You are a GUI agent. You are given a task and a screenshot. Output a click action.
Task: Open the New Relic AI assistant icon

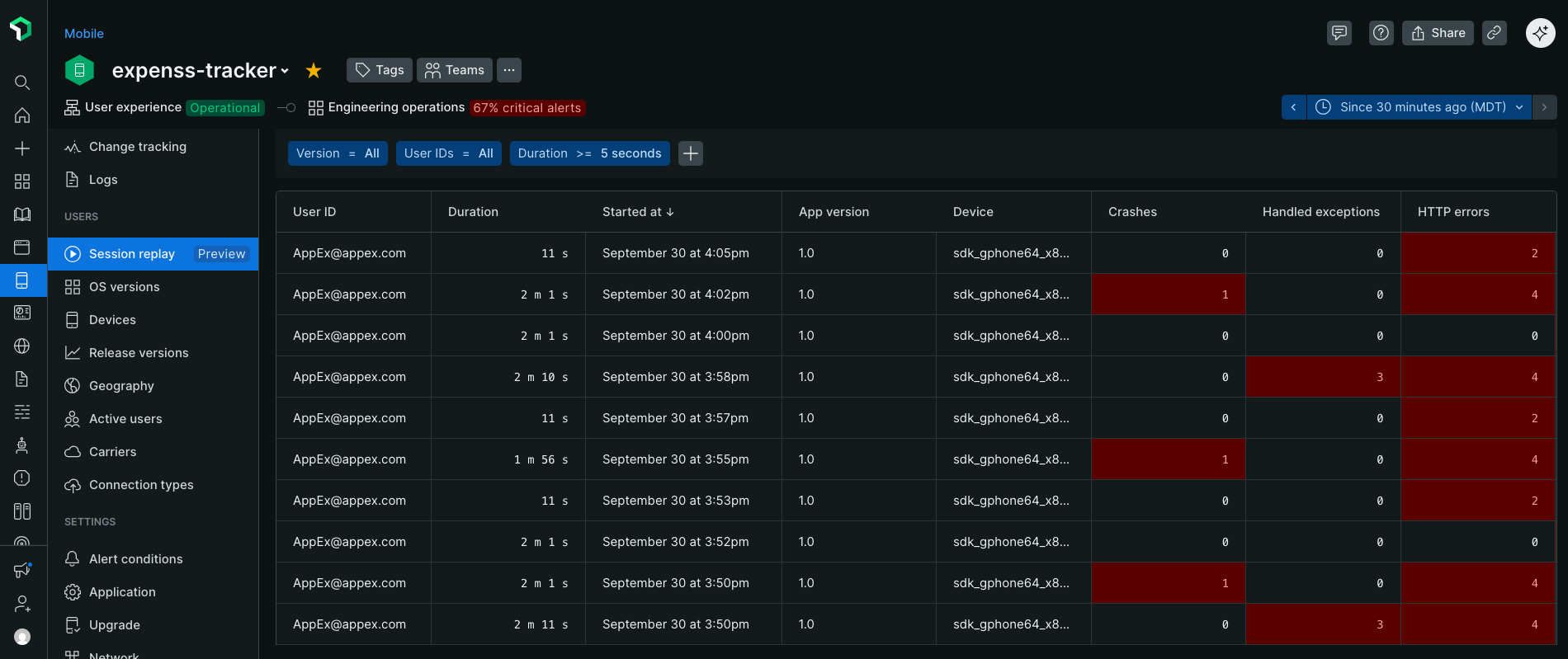[1540, 33]
